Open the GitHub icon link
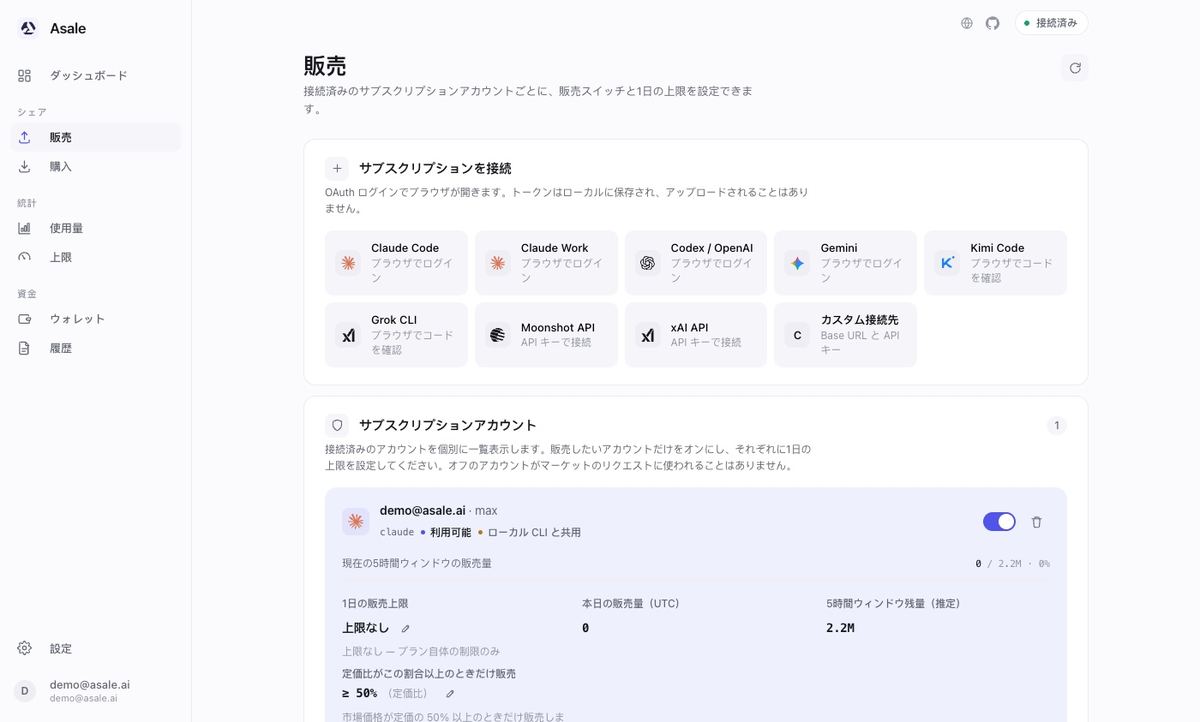 pos(992,23)
